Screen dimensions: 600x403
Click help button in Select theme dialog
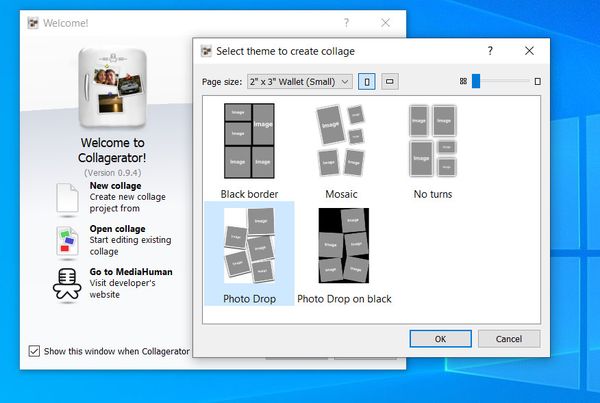(x=490, y=51)
